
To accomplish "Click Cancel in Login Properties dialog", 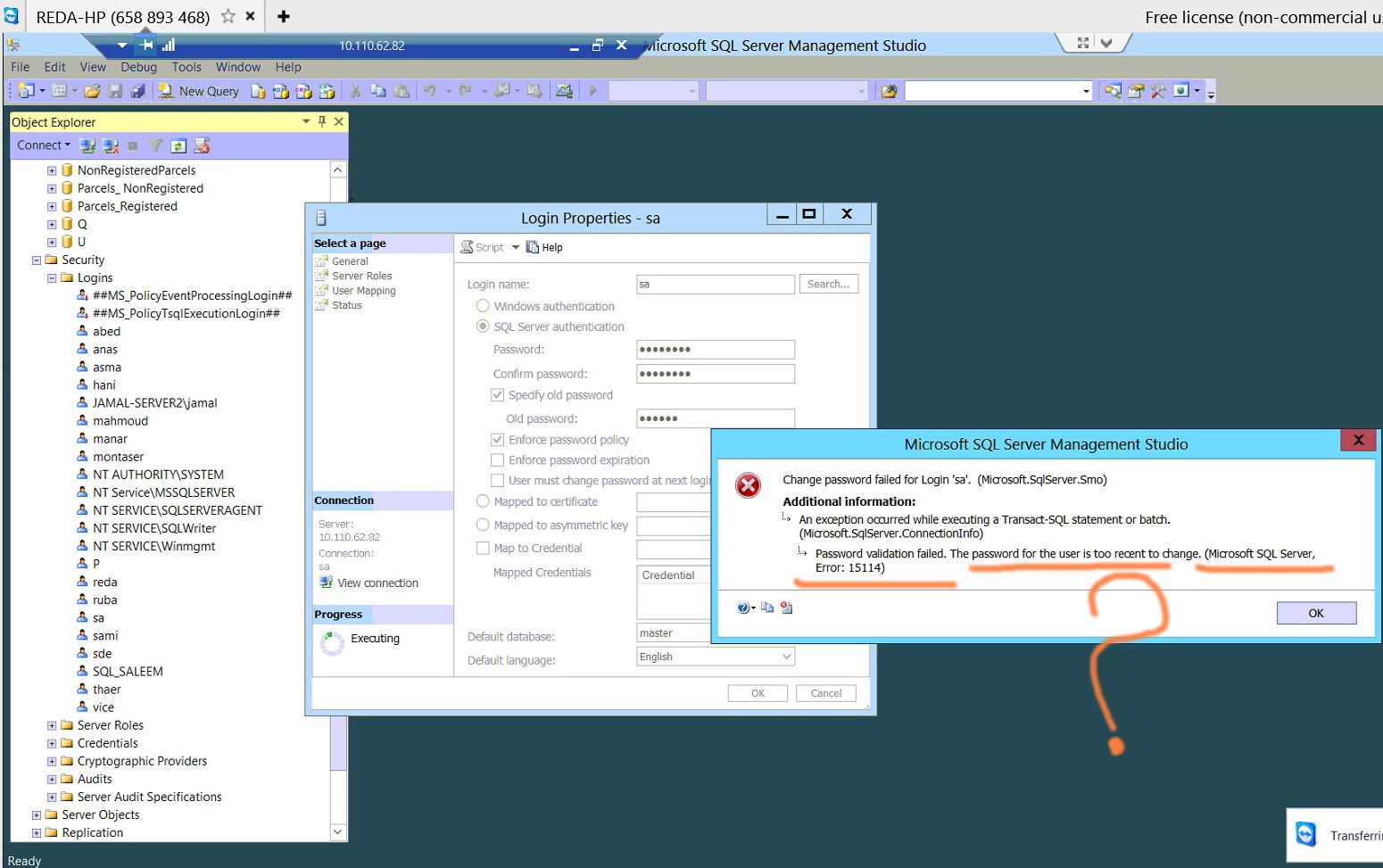I will [x=825, y=693].
